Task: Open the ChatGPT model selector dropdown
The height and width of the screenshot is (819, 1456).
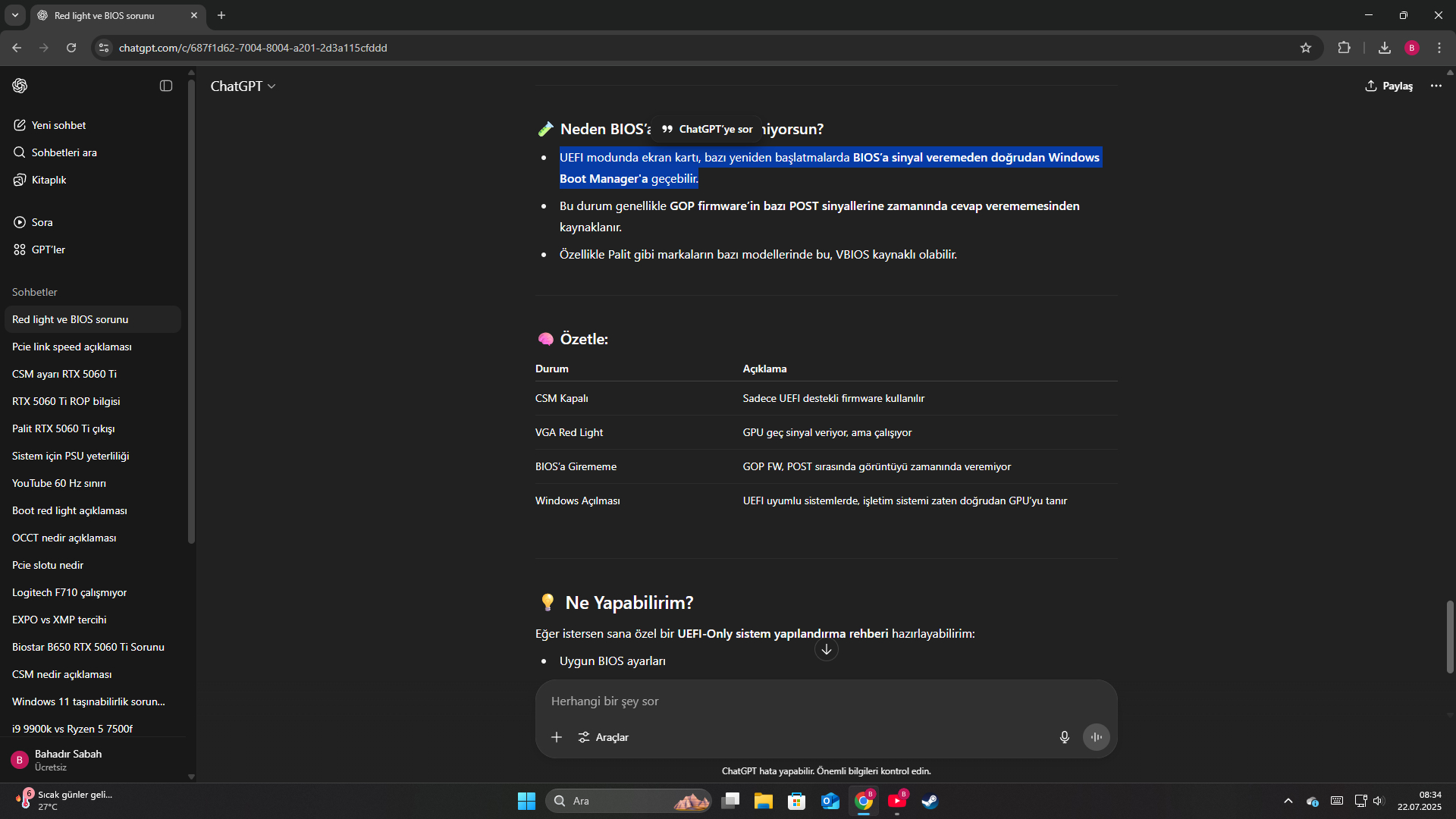Action: (x=243, y=86)
